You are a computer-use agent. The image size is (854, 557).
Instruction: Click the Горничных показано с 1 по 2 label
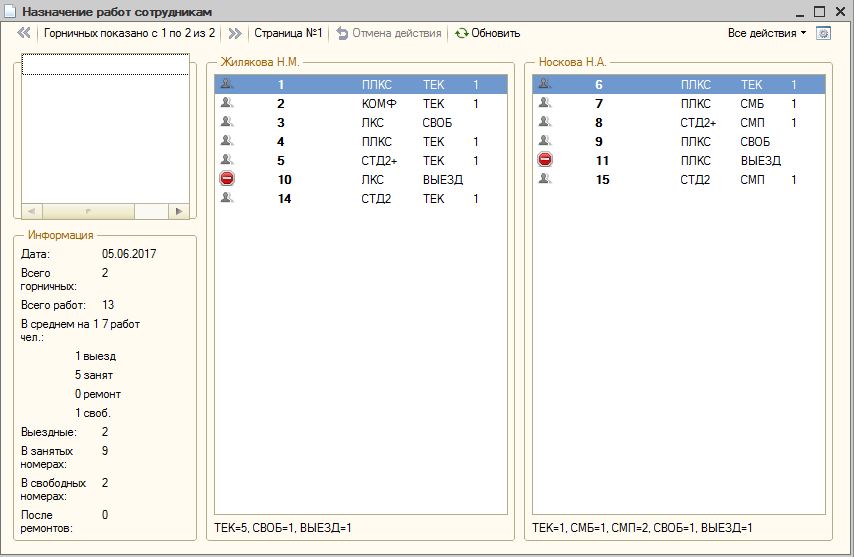coord(129,33)
